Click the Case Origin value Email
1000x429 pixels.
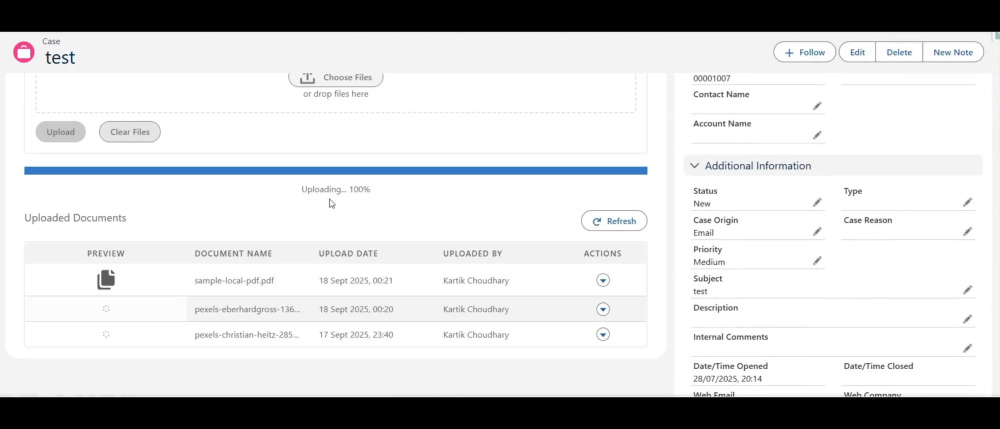(703, 233)
